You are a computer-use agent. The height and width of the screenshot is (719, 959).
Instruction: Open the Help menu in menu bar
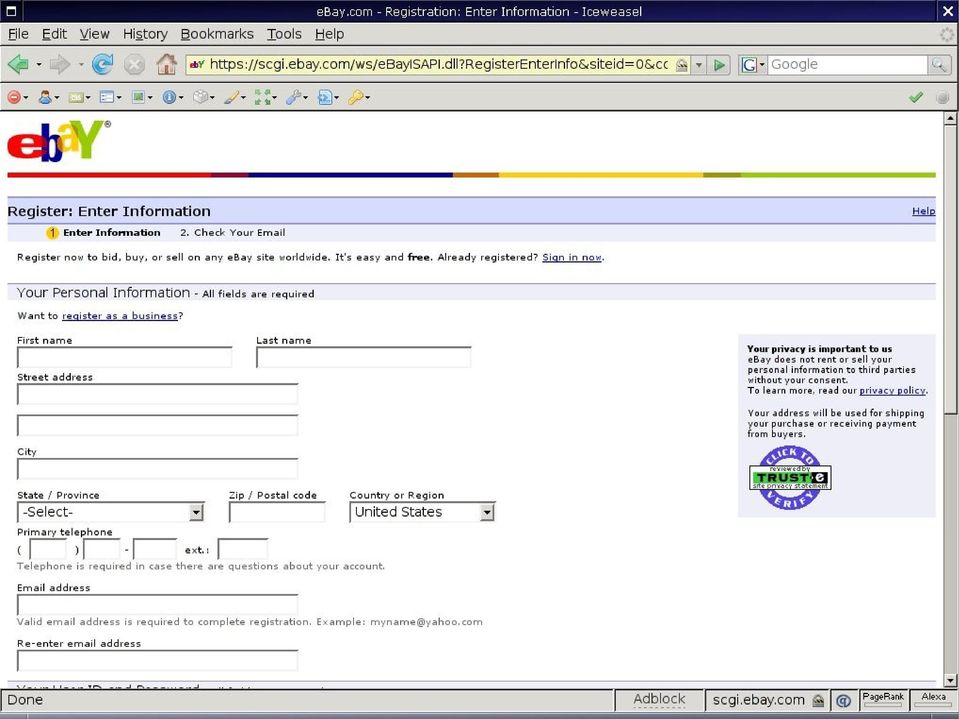click(x=329, y=34)
